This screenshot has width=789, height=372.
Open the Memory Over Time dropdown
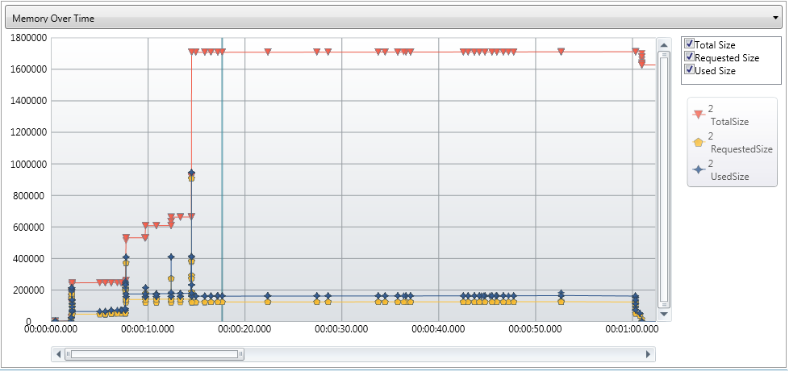click(x=393, y=19)
